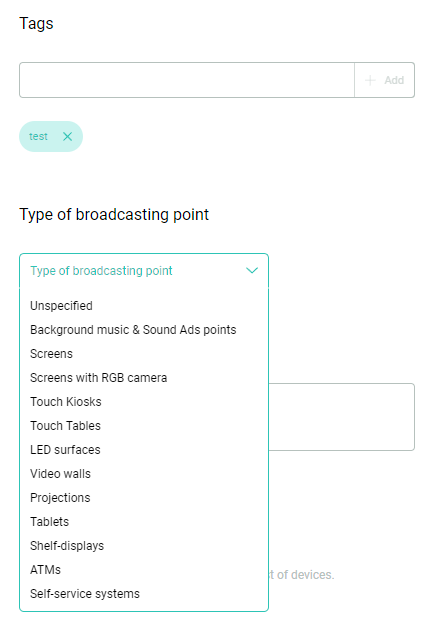
Task: Select the Projections option
Action: click(x=60, y=498)
